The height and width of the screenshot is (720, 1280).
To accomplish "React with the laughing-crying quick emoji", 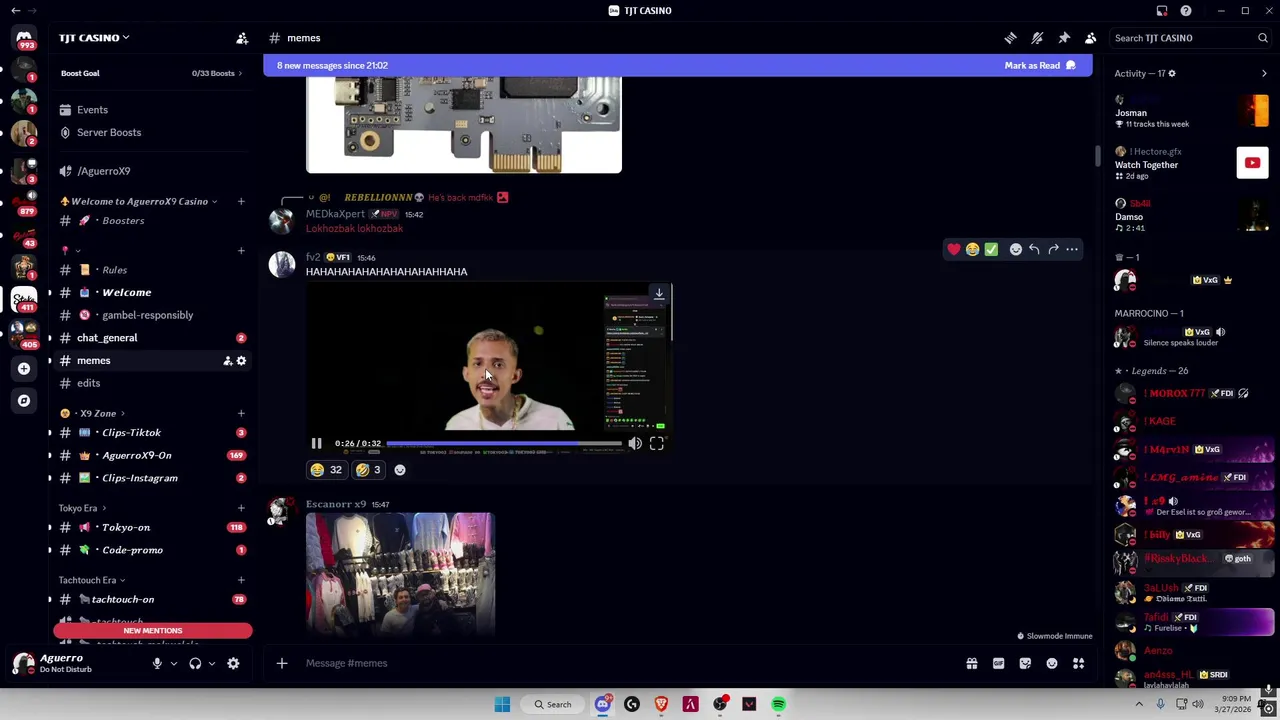I will pyautogui.click(x=972, y=249).
